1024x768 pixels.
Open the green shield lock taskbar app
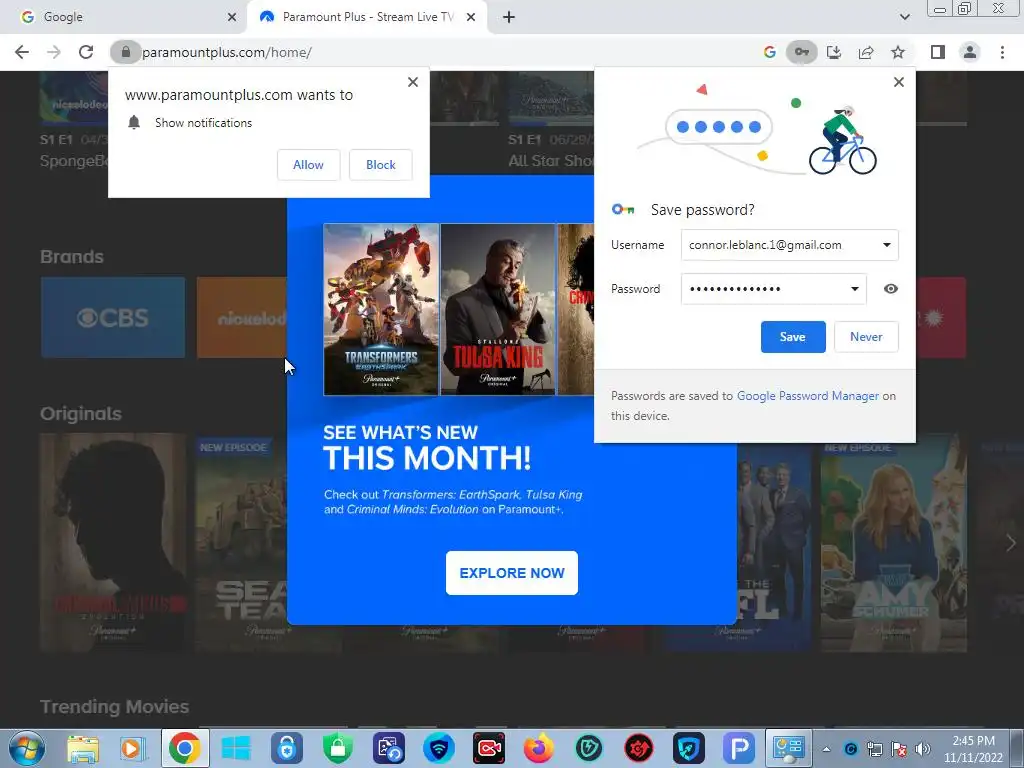338,748
